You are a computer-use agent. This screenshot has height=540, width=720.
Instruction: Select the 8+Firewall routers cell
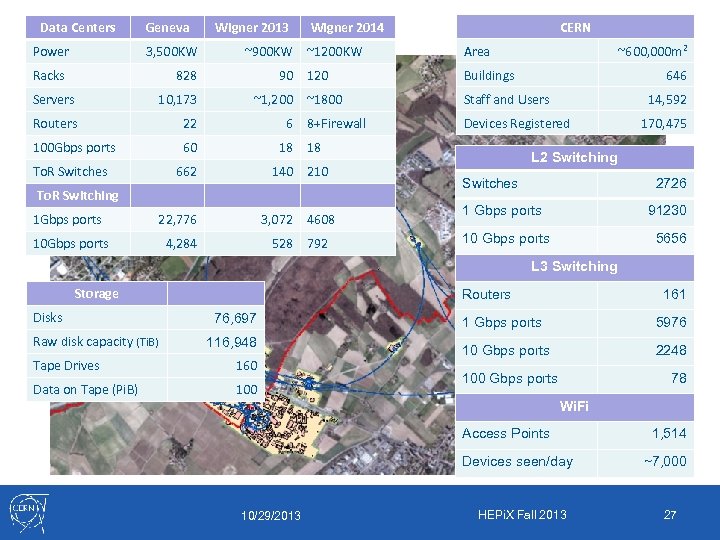coord(336,124)
